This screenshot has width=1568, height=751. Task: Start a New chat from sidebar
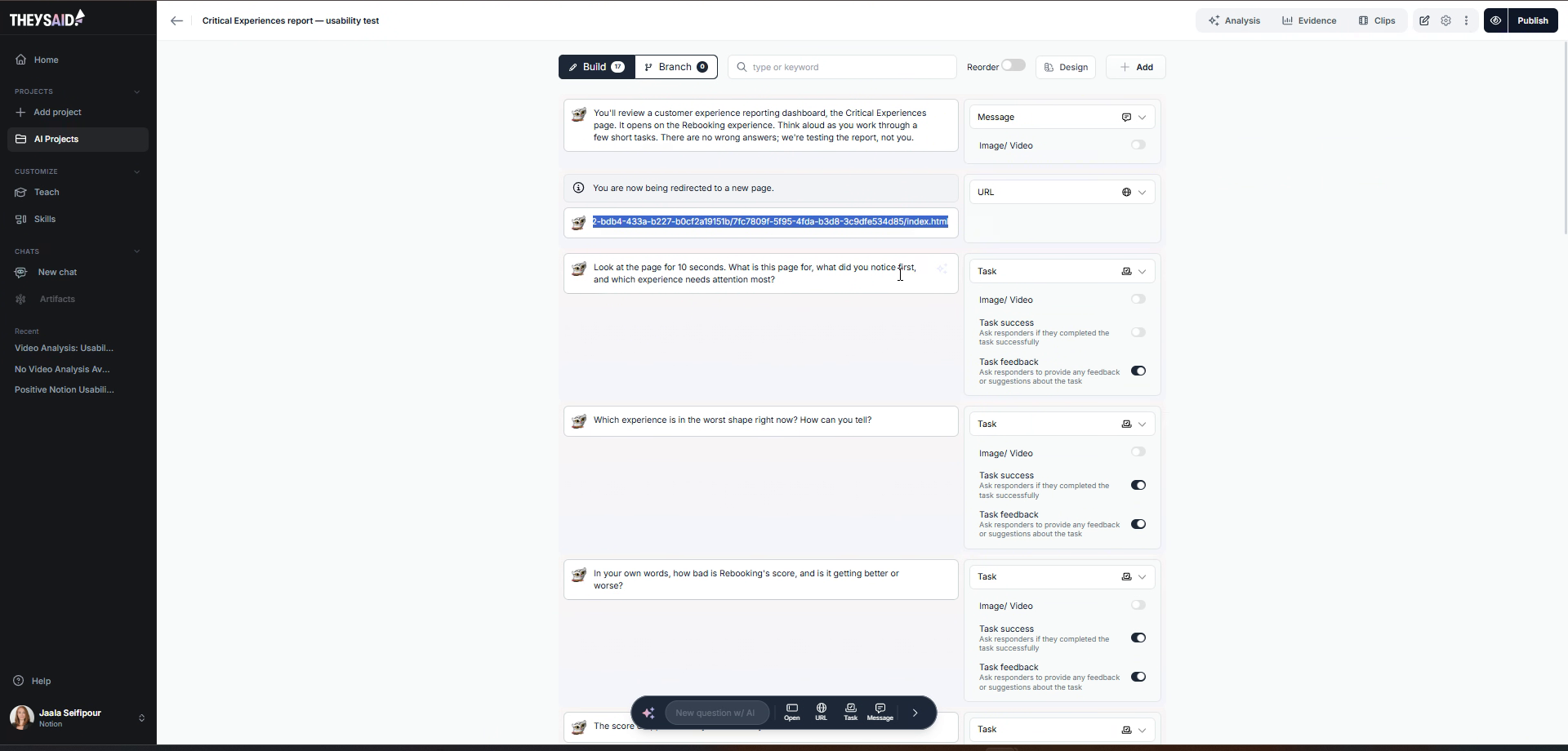(78, 273)
